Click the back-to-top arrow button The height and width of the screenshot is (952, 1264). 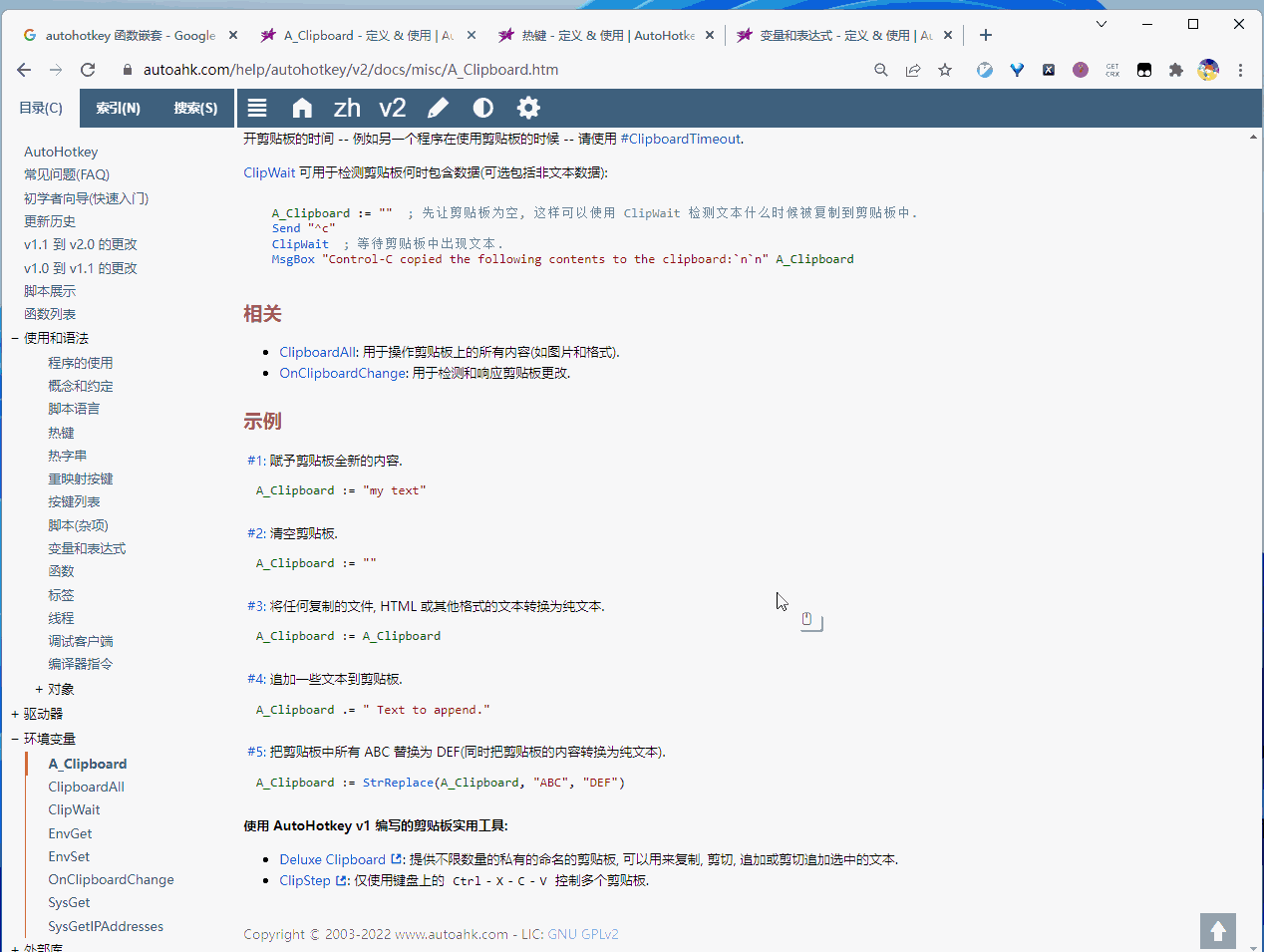pos(1218,931)
